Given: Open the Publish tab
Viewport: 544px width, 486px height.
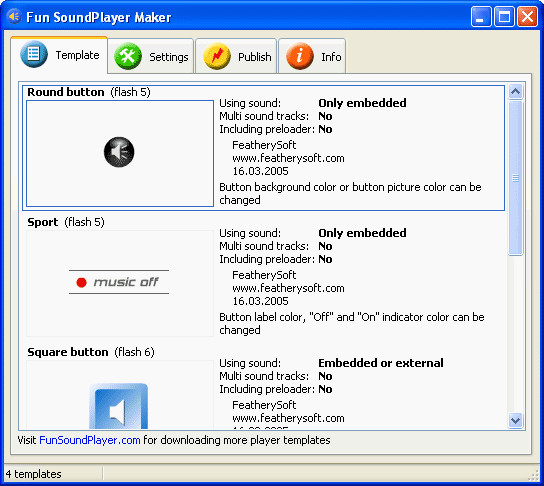Looking at the screenshot, I should click(x=236, y=56).
